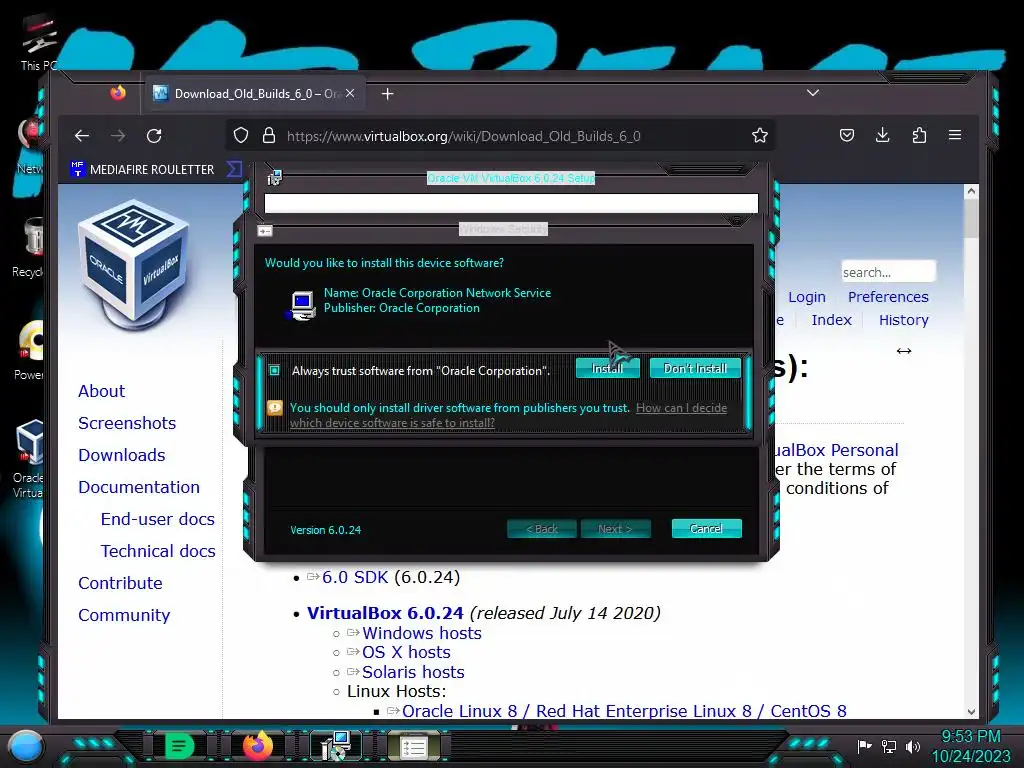Screen dimensions: 1024x768
Task: Open the About sidebar link
Action: point(101,391)
